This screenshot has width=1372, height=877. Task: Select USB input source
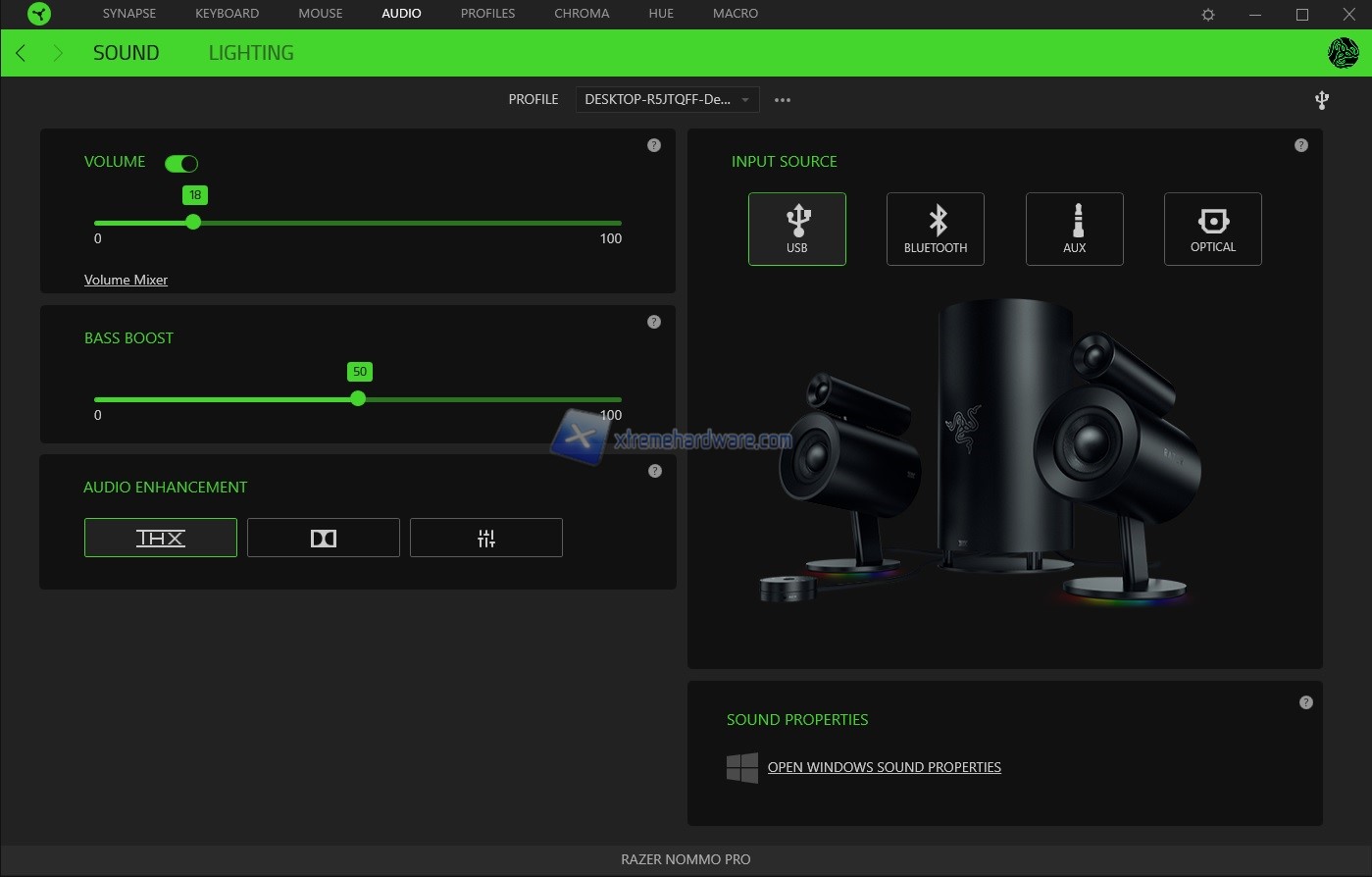pyautogui.click(x=796, y=229)
